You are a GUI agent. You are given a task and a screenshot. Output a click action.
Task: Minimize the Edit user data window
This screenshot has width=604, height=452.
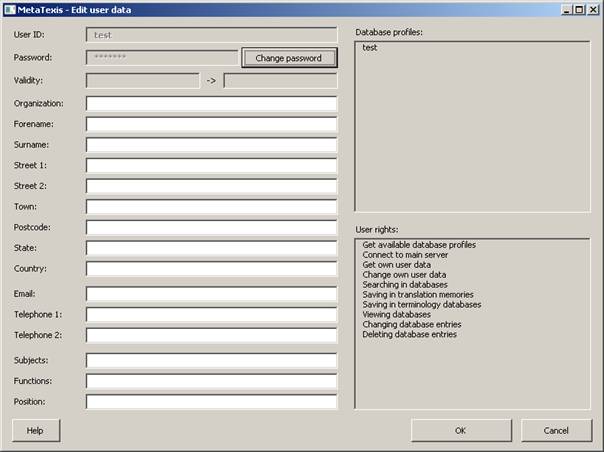566,10
